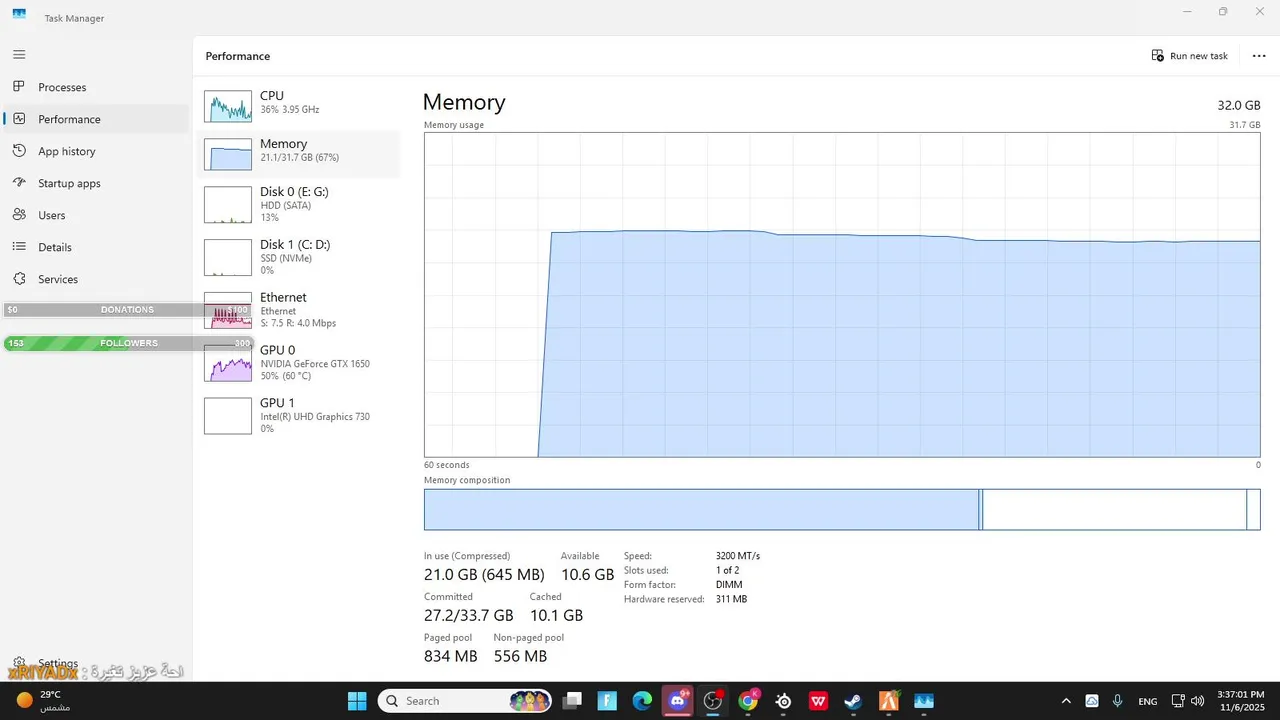1280x720 pixels.
Task: Open WPS Office from the taskbar
Action: 818,701
